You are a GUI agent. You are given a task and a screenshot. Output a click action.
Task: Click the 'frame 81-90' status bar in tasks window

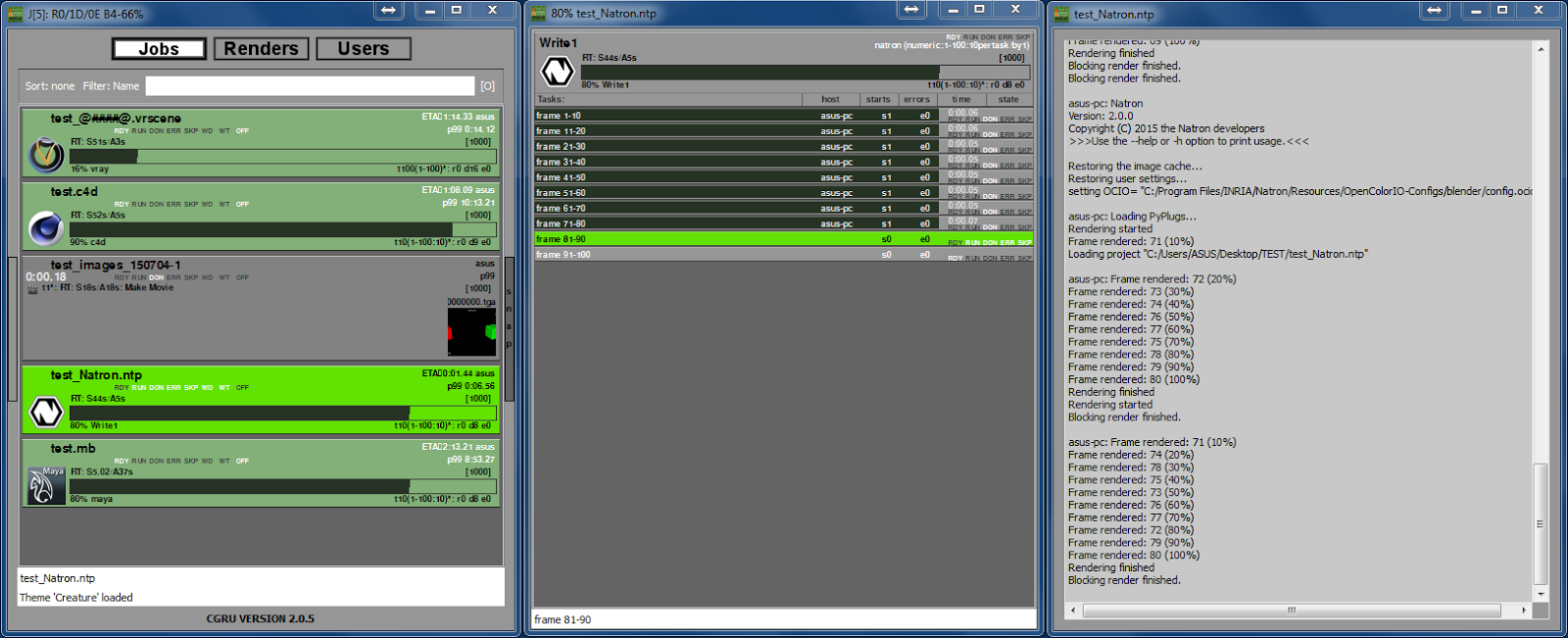785,619
